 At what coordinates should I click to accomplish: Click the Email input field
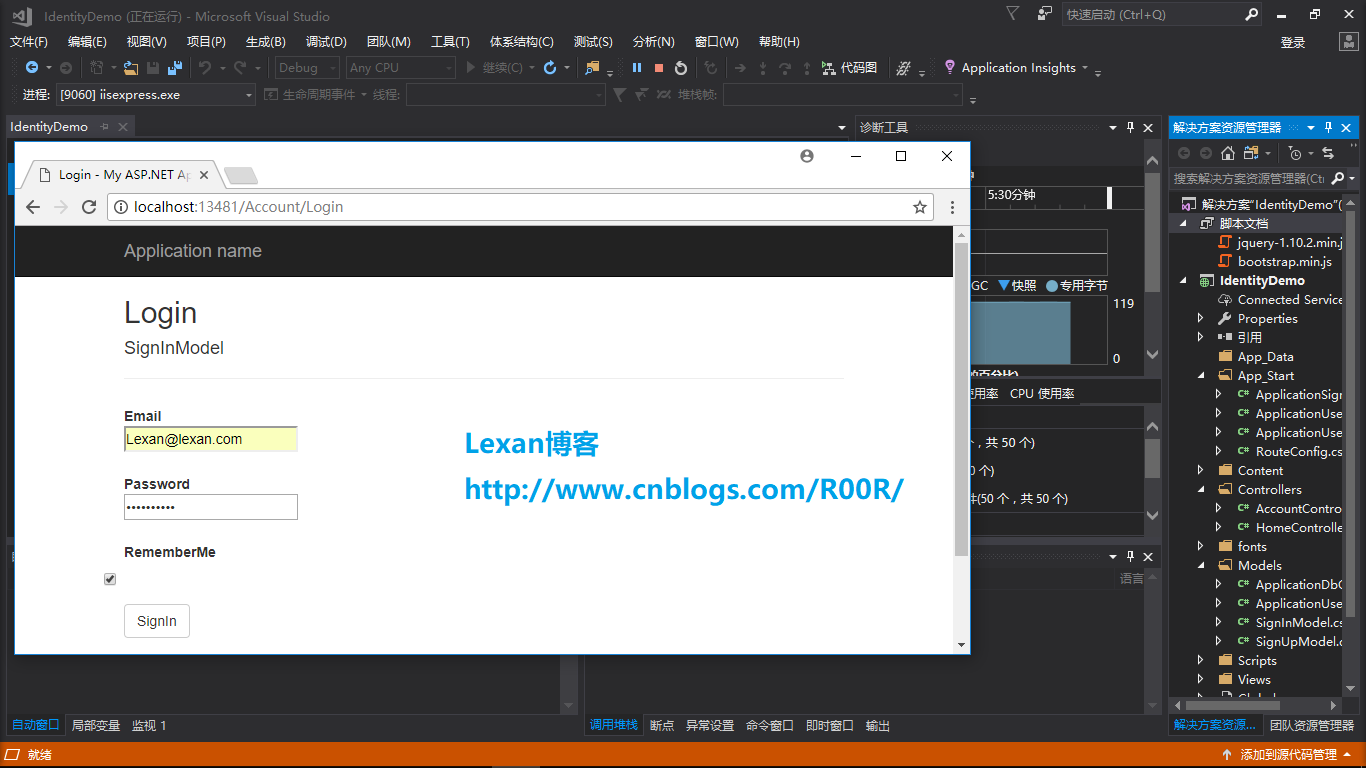(x=211, y=439)
